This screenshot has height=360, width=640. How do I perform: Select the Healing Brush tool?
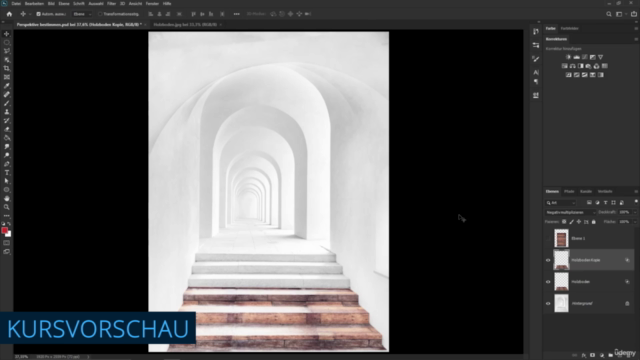[x=7, y=94]
